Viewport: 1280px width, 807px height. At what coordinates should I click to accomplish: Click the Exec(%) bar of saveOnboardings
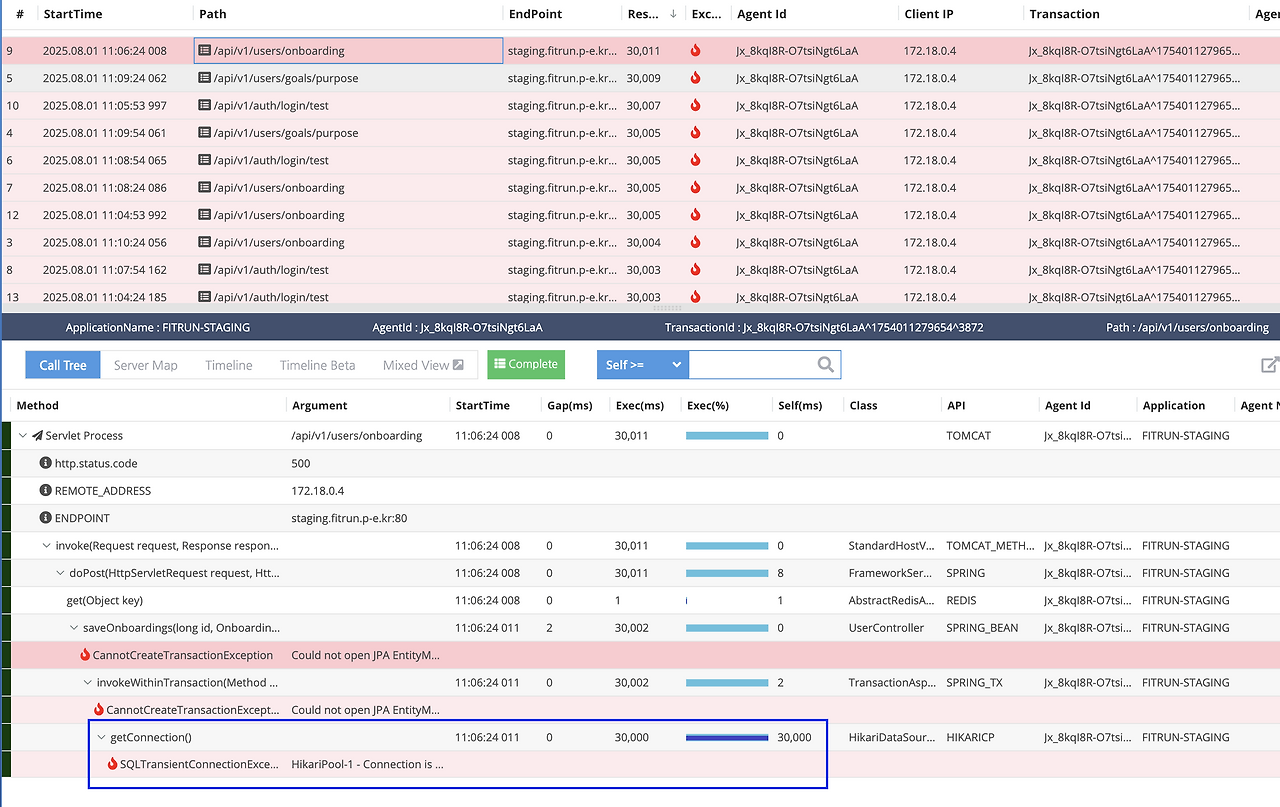pyautogui.click(x=727, y=628)
